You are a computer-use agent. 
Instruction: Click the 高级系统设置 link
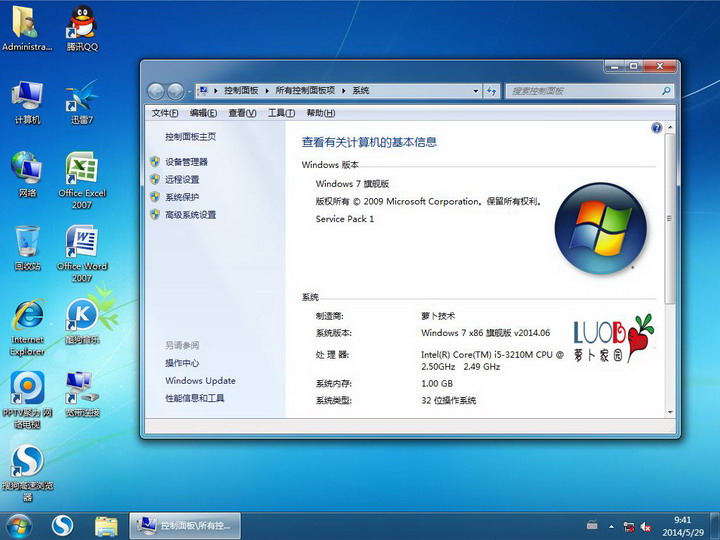click(190, 215)
